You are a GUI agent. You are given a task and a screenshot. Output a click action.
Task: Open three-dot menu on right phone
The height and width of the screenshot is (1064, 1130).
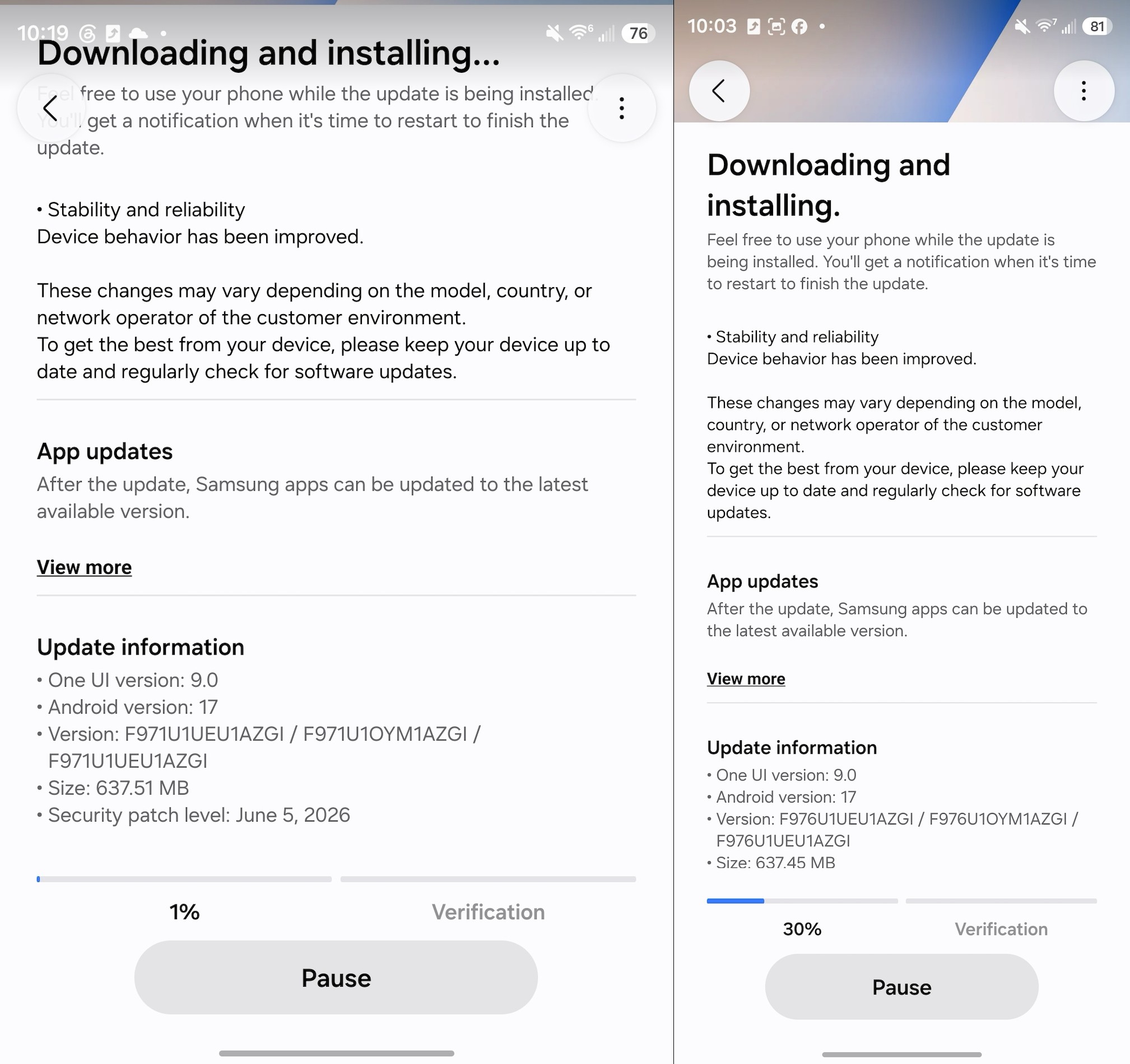point(1084,91)
